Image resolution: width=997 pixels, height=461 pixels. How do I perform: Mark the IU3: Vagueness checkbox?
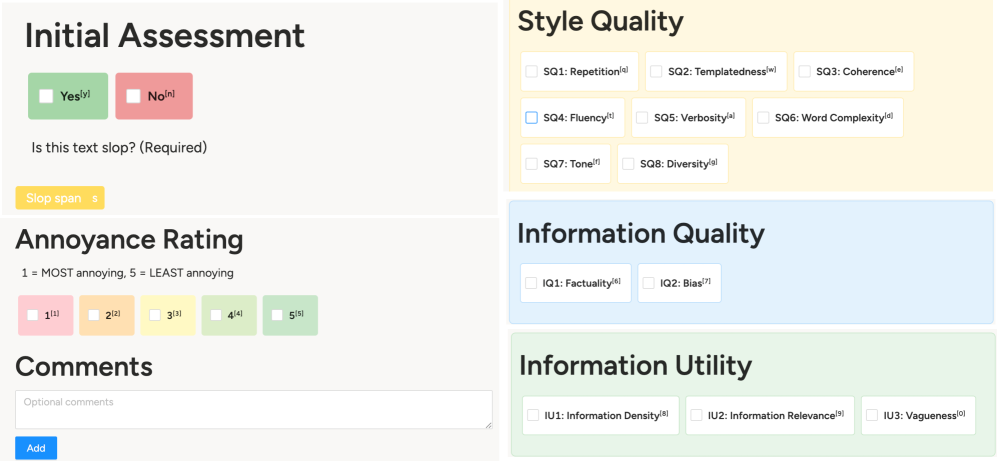872,415
